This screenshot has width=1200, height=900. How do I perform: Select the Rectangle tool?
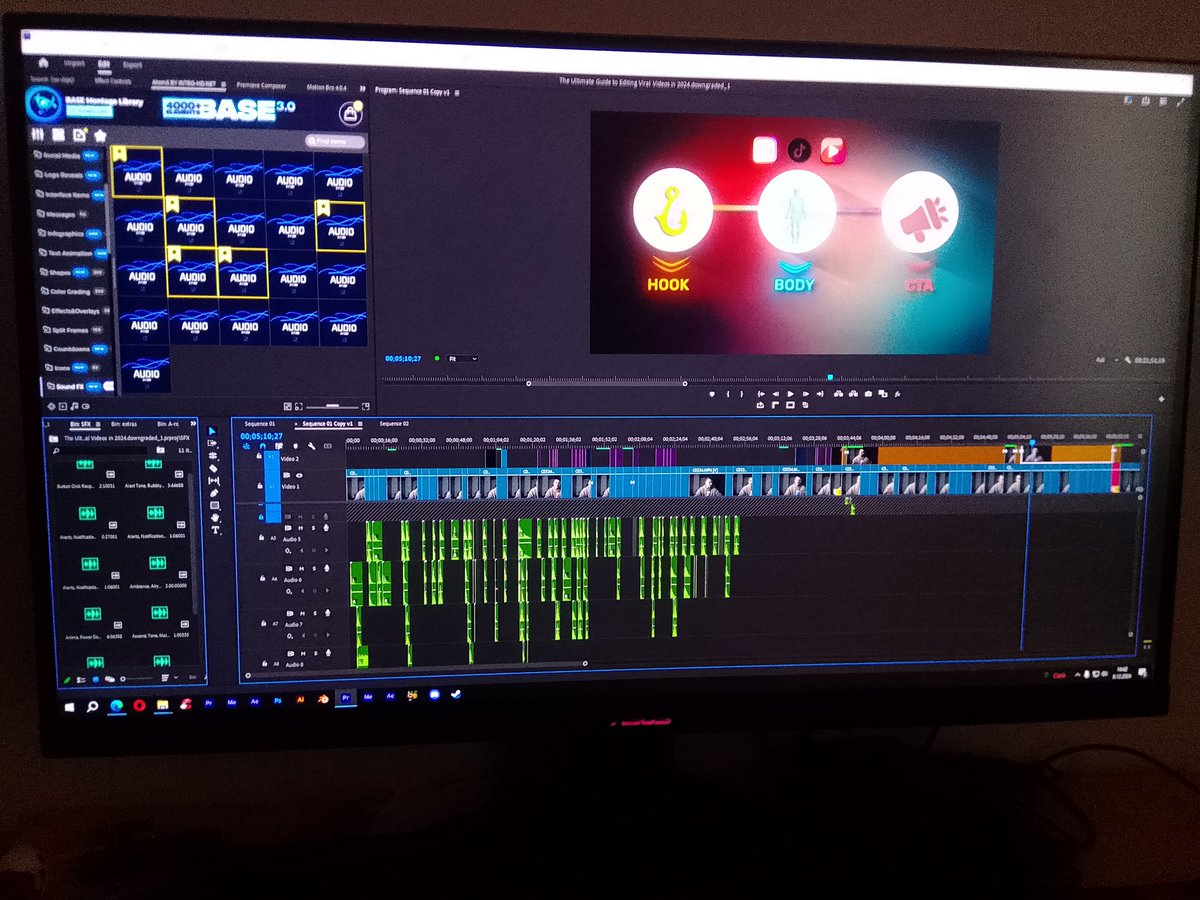[213, 505]
